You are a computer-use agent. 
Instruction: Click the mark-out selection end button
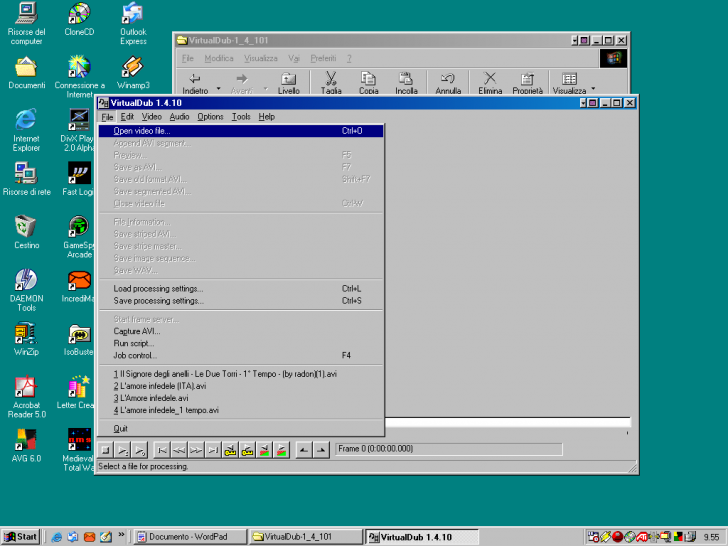click(x=321, y=450)
